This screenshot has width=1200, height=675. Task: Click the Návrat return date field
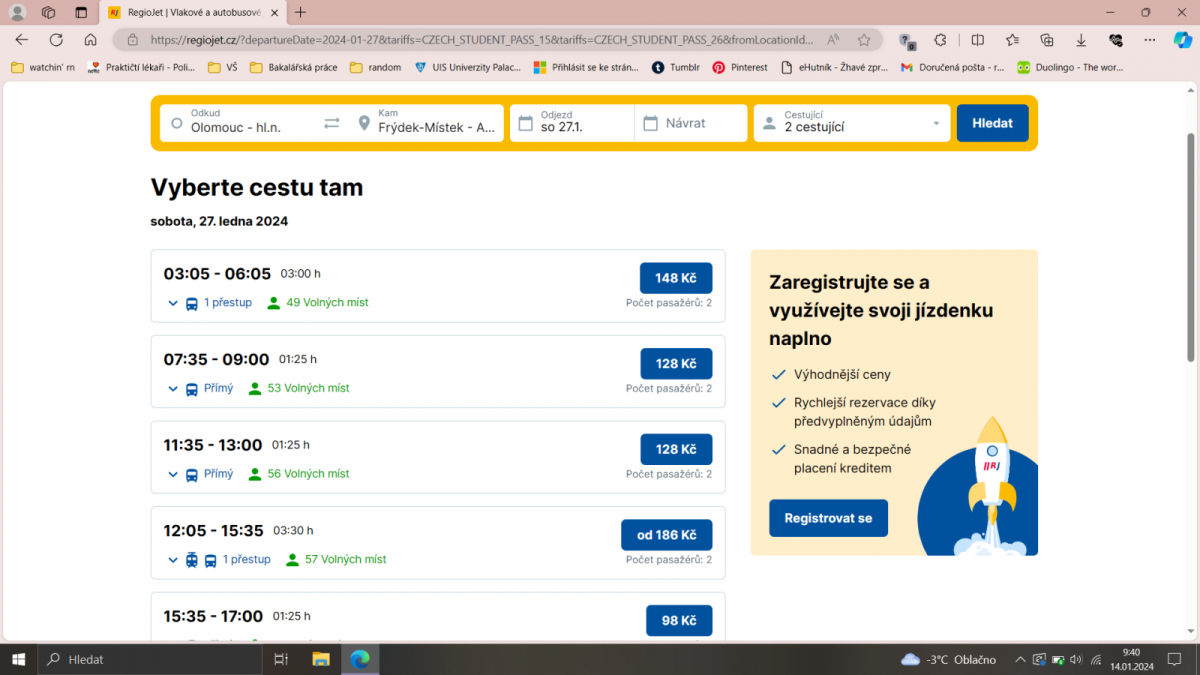tap(691, 123)
